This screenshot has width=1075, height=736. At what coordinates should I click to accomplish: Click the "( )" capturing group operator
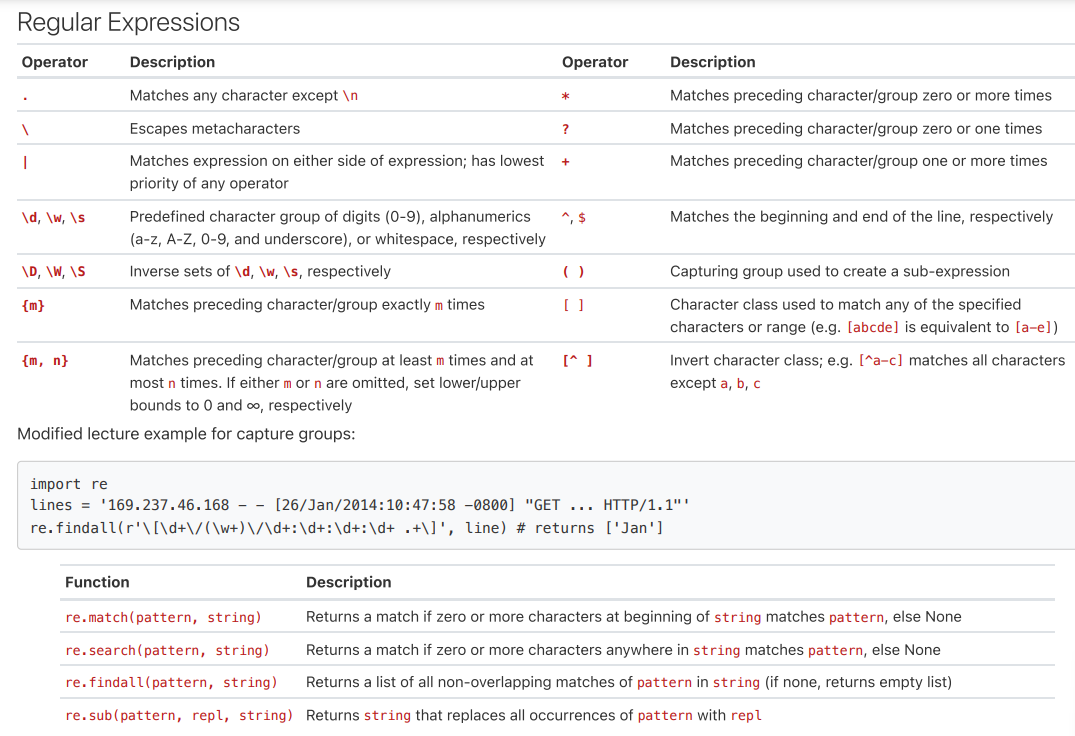click(x=573, y=272)
